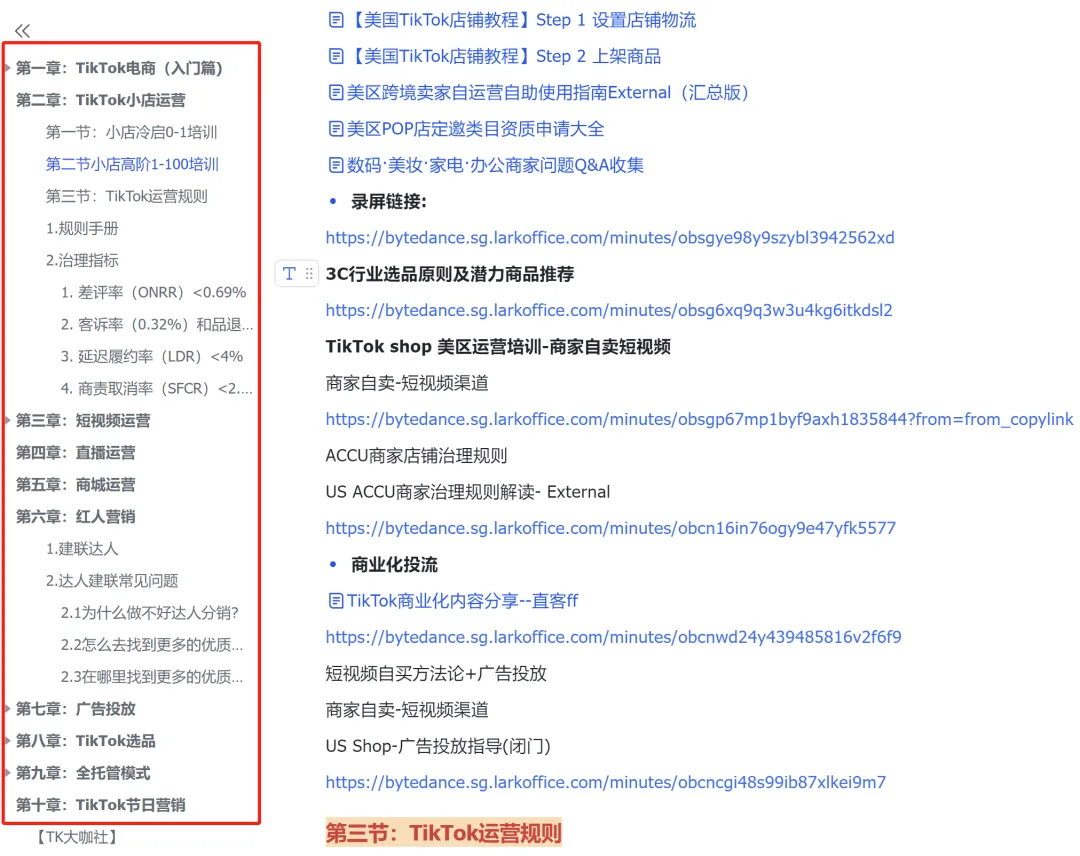Jump to 延迟履约率（LDR）<4% entry
The height and width of the screenshot is (856, 1080).
click(152, 356)
